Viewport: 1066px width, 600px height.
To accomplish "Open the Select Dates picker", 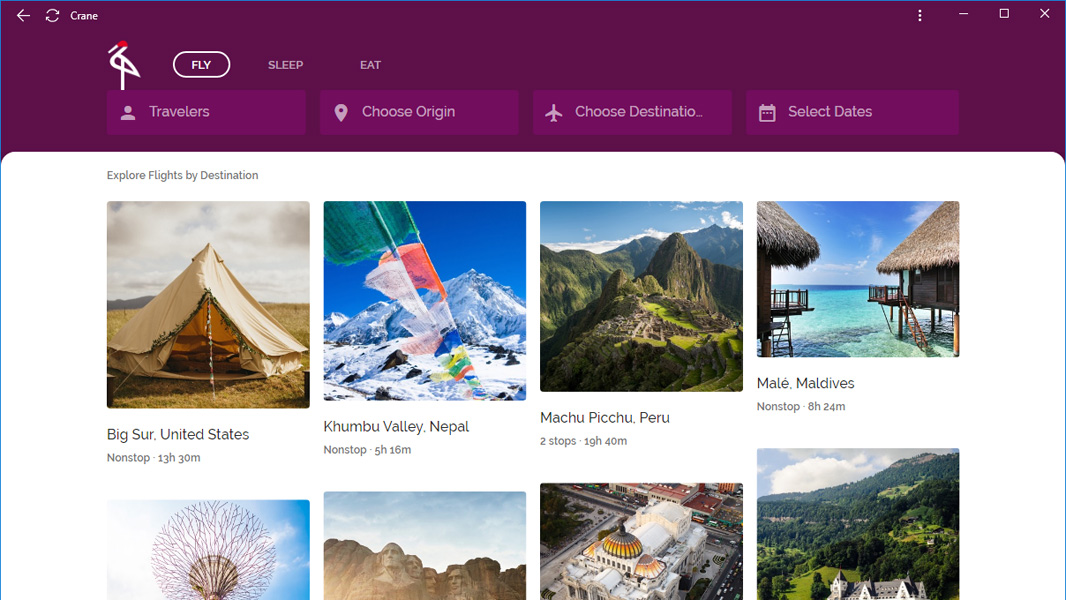I will click(852, 112).
